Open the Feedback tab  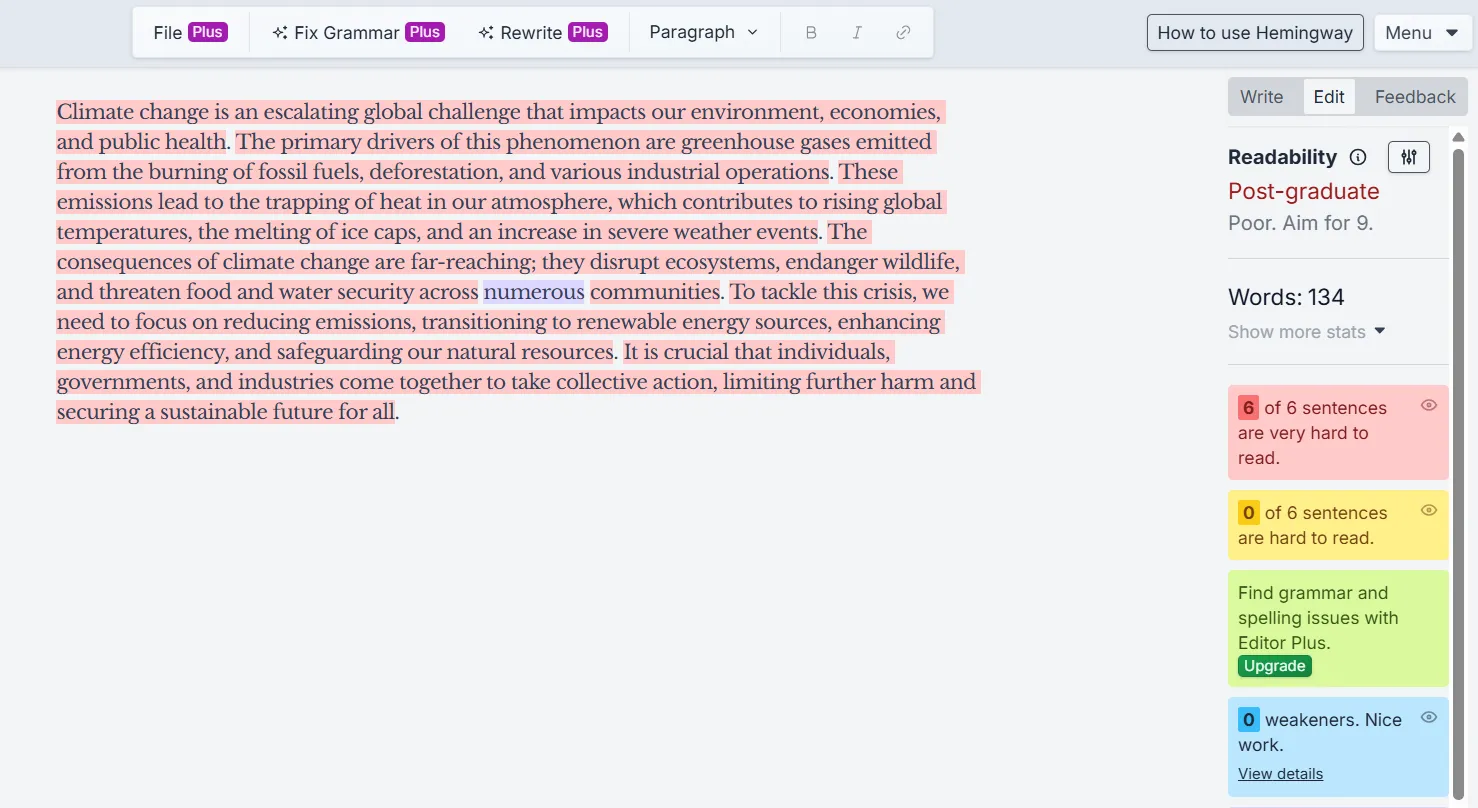tap(1412, 96)
